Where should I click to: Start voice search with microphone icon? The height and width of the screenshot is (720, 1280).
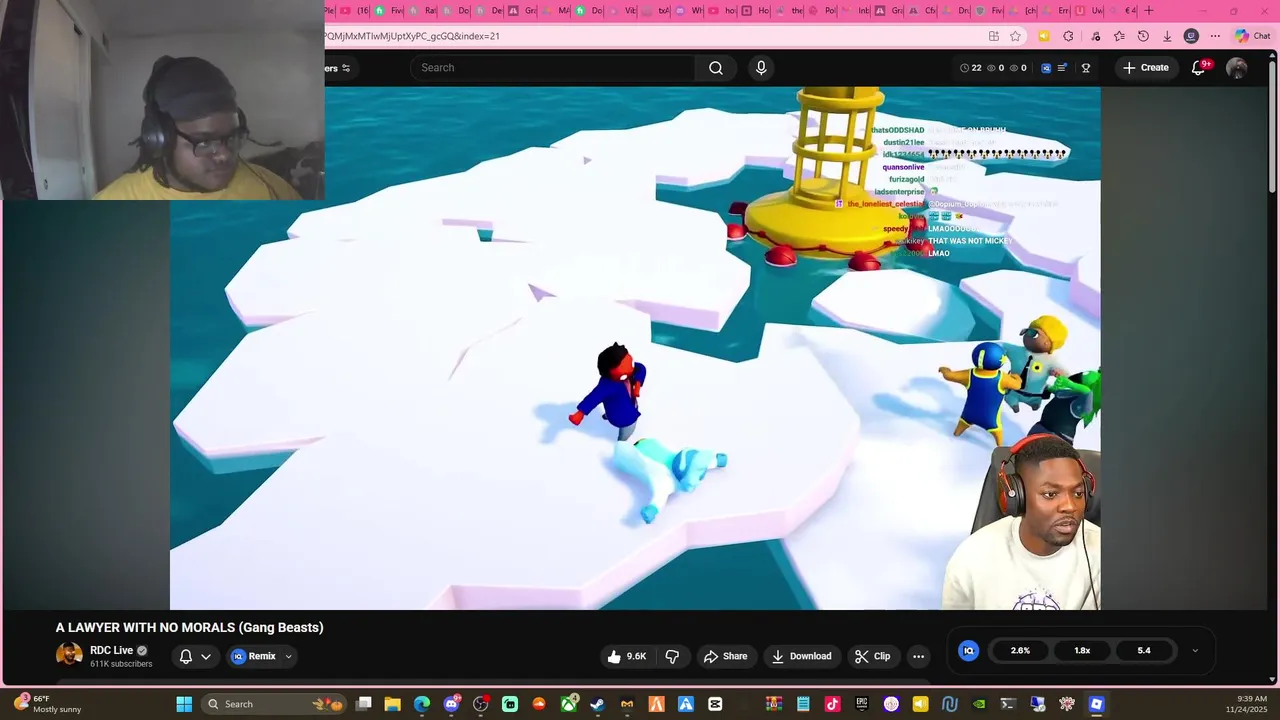(x=761, y=68)
